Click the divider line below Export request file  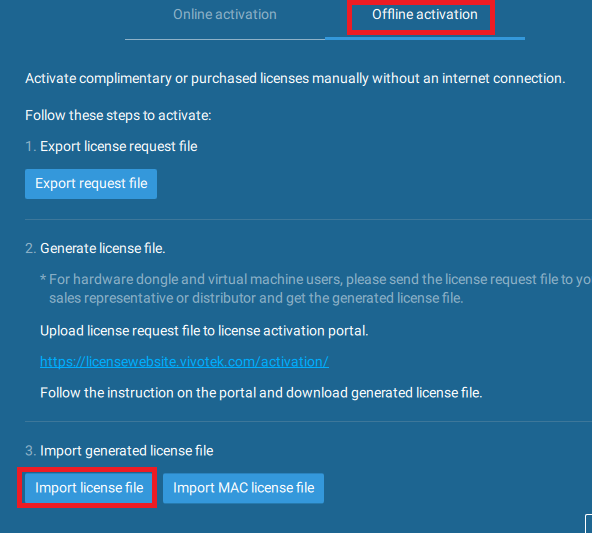308,219
